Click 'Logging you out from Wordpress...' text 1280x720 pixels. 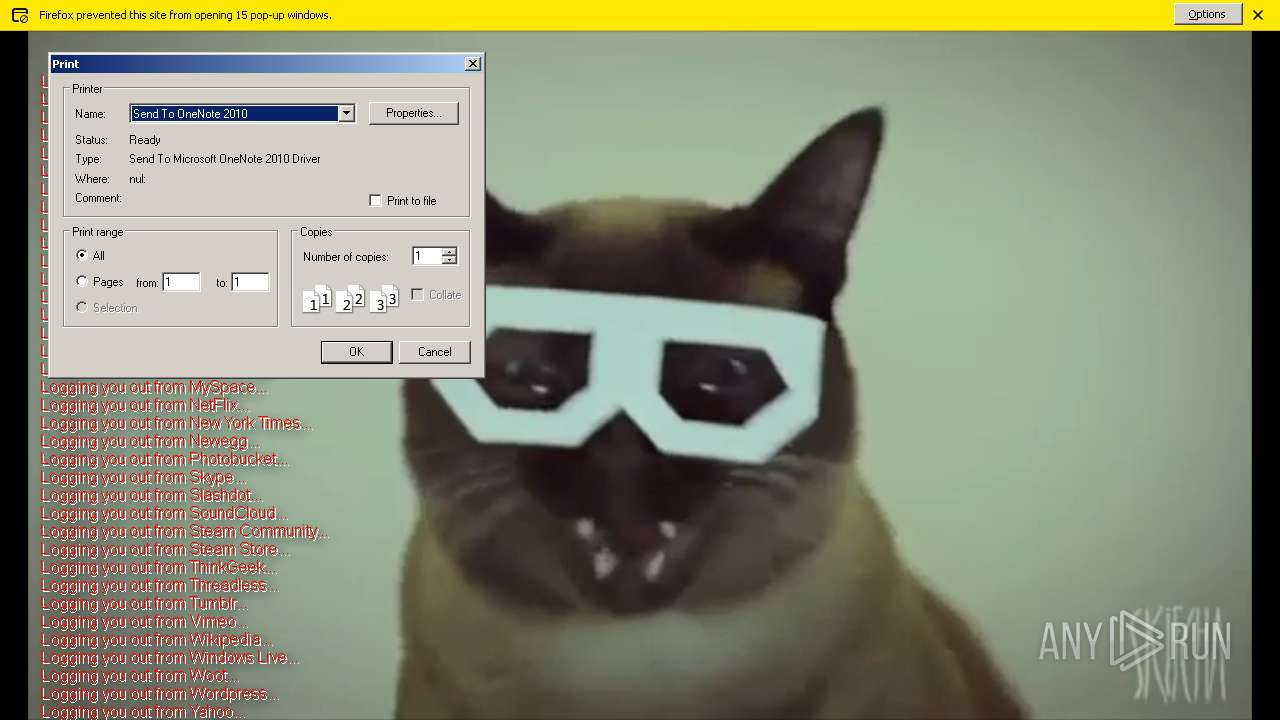(x=160, y=693)
